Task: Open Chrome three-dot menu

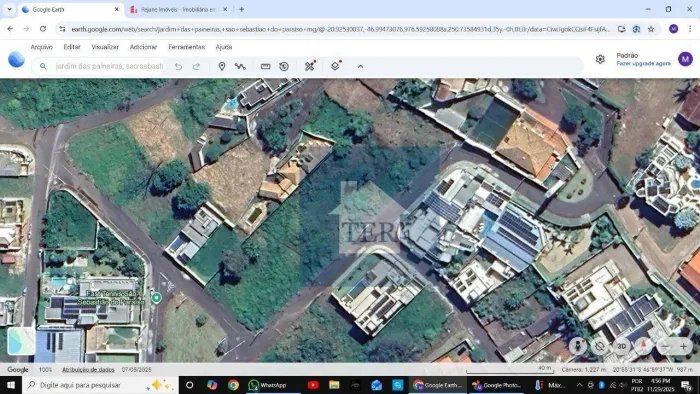Action: coord(690,29)
